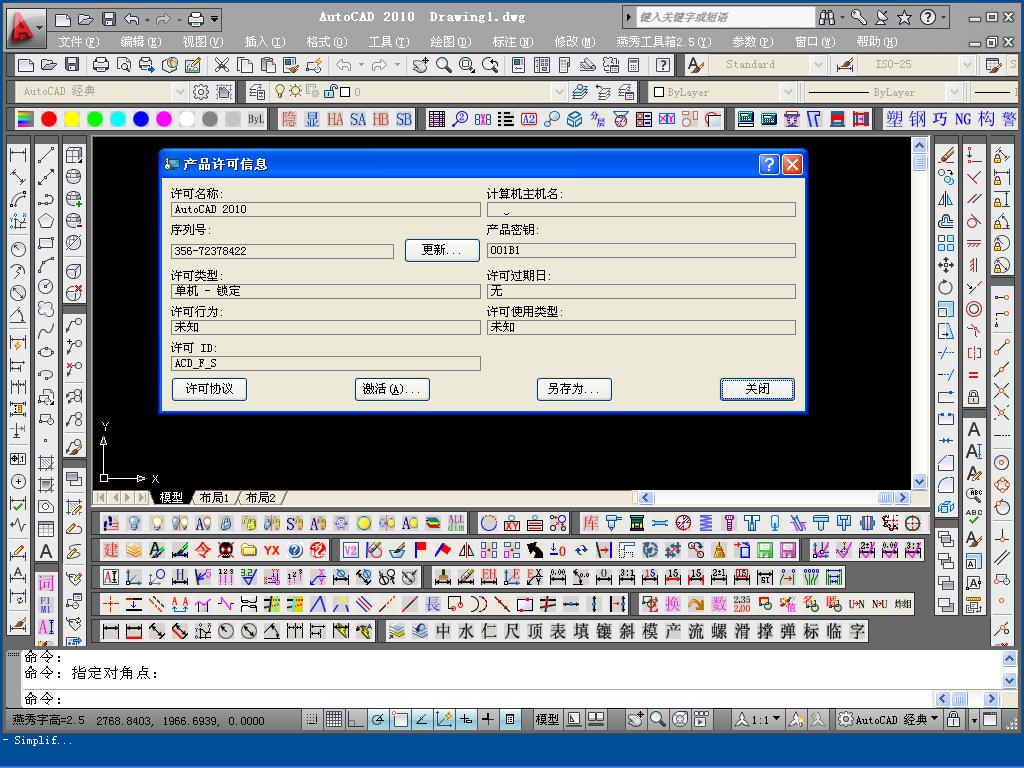Click the 关闭 button in license dialog
Image resolution: width=1024 pixels, height=768 pixels.
tap(758, 389)
